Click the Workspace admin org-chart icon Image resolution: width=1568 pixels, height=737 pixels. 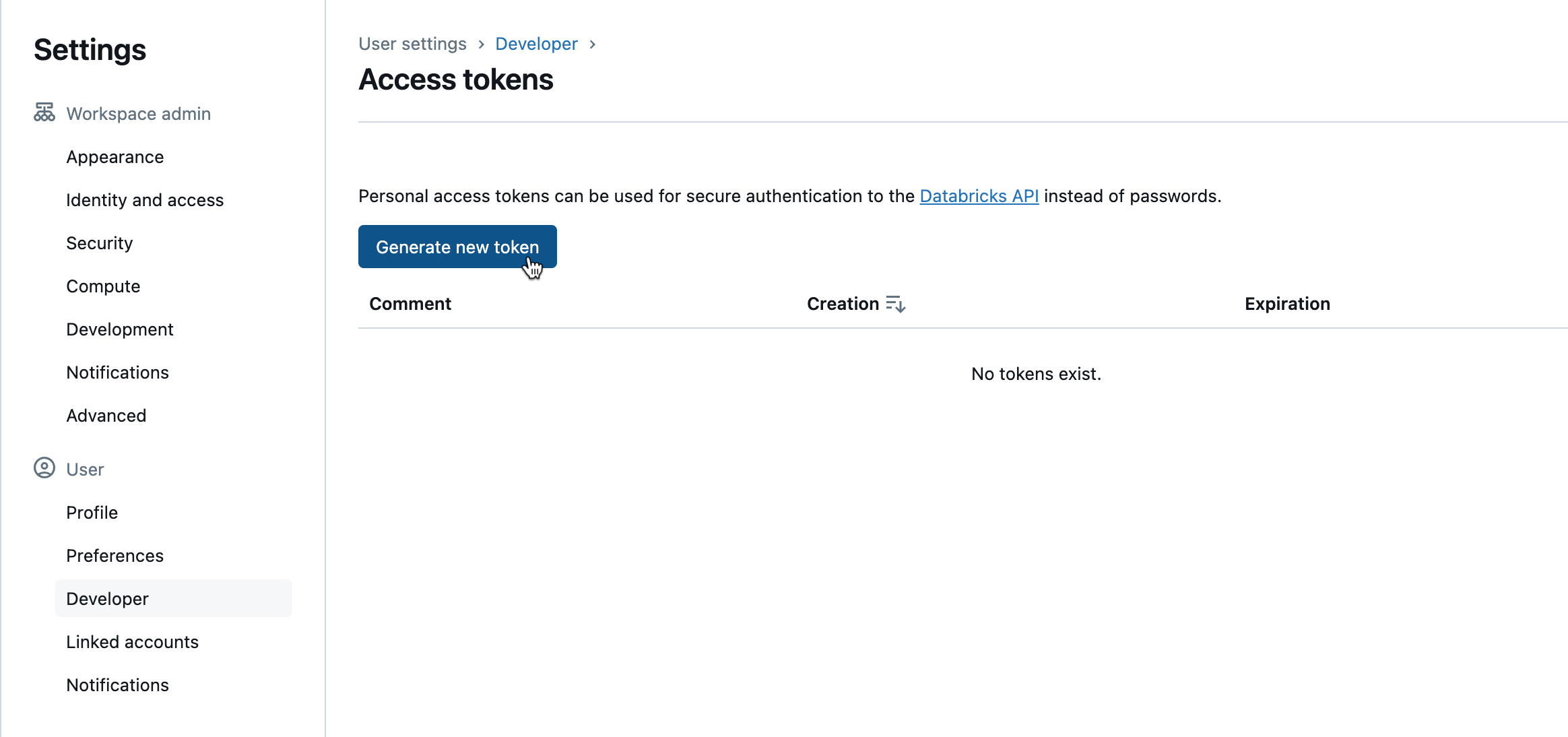pos(43,113)
